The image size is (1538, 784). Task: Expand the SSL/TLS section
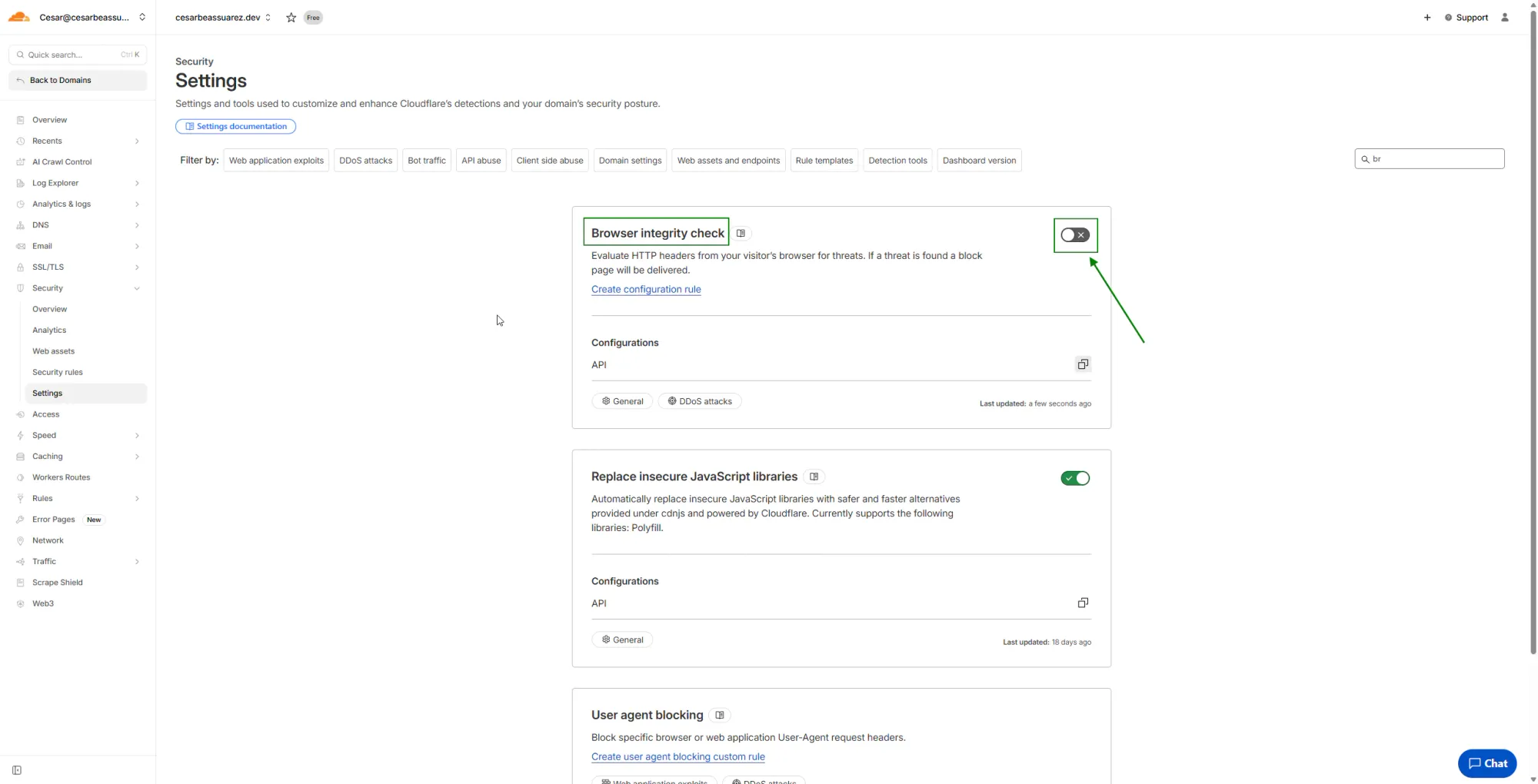pos(77,267)
